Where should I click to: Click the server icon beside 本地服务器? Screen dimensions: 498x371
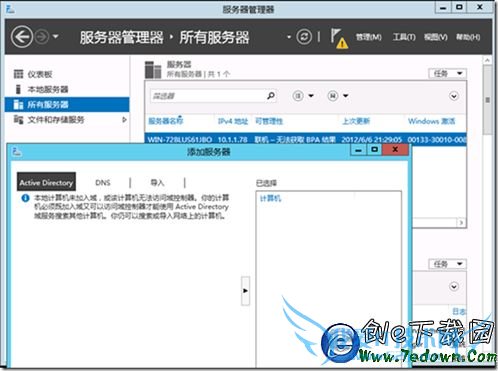(x=18, y=89)
